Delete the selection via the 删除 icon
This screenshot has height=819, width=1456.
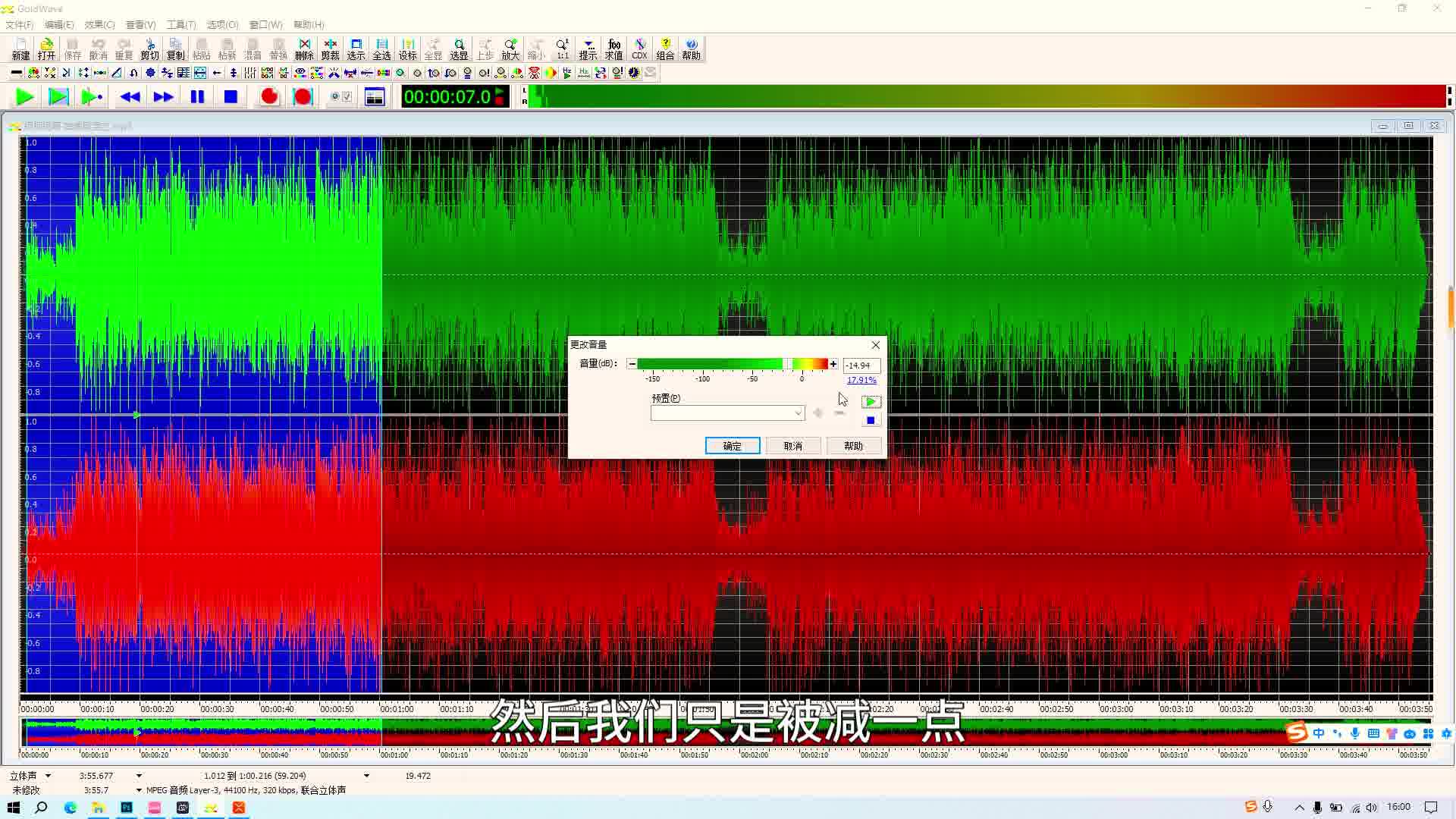tap(304, 49)
